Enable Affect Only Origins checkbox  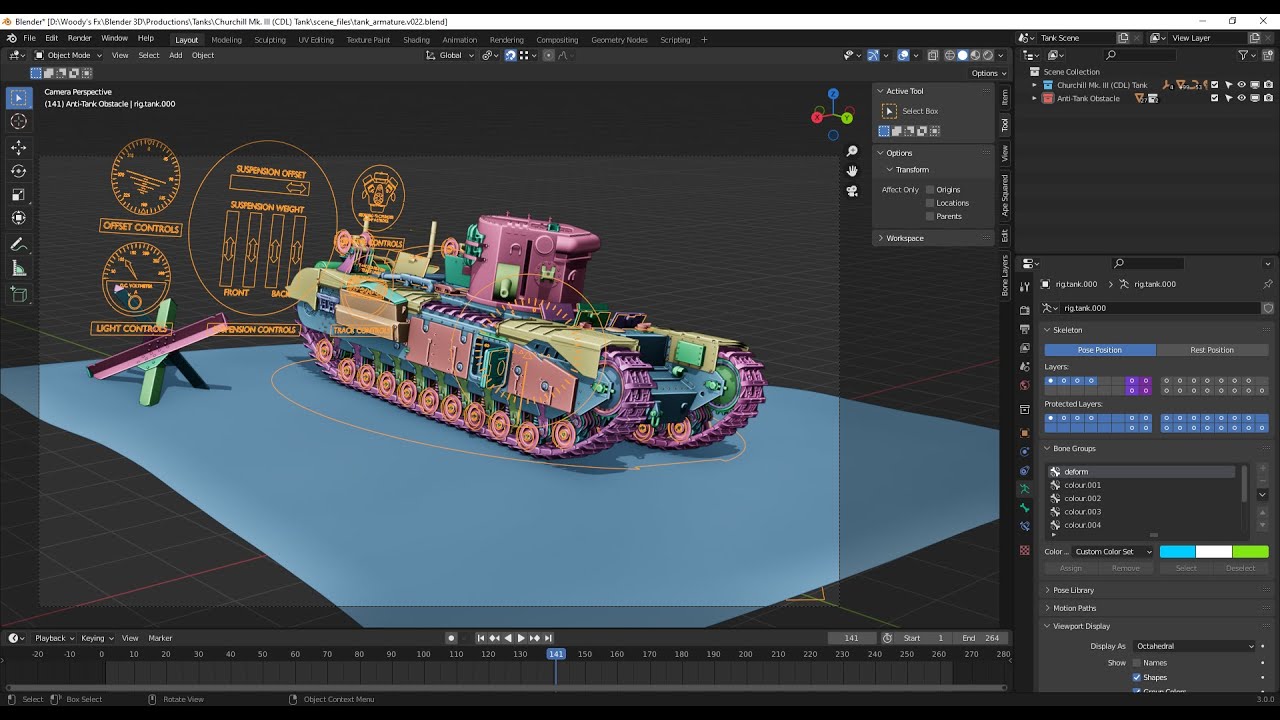930,189
